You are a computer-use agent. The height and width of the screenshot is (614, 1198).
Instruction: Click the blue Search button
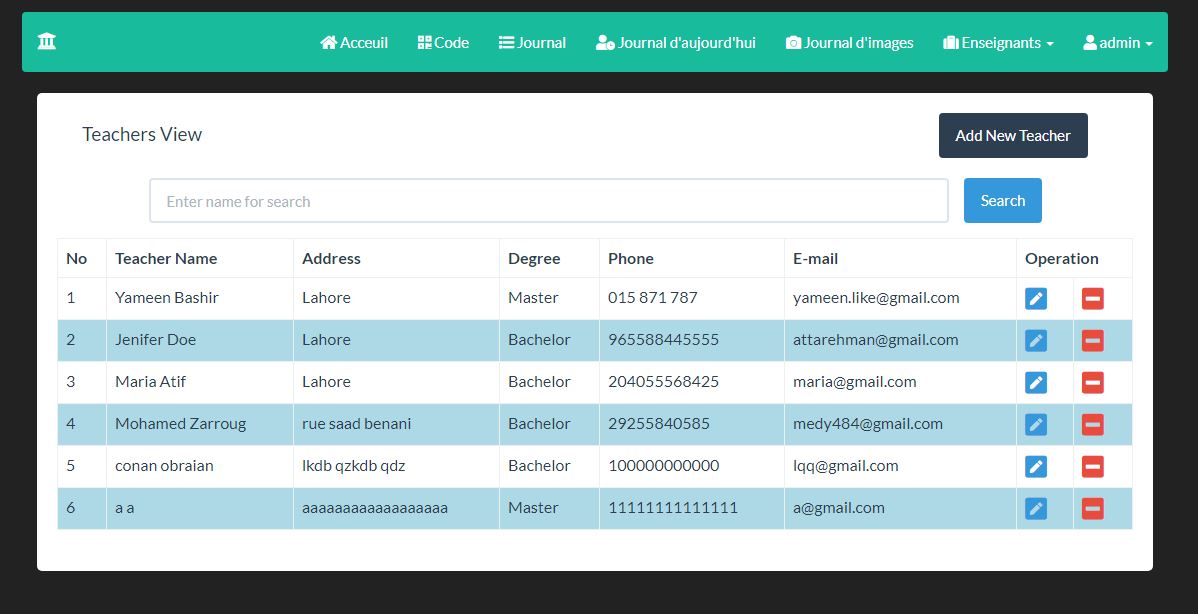tap(1002, 201)
